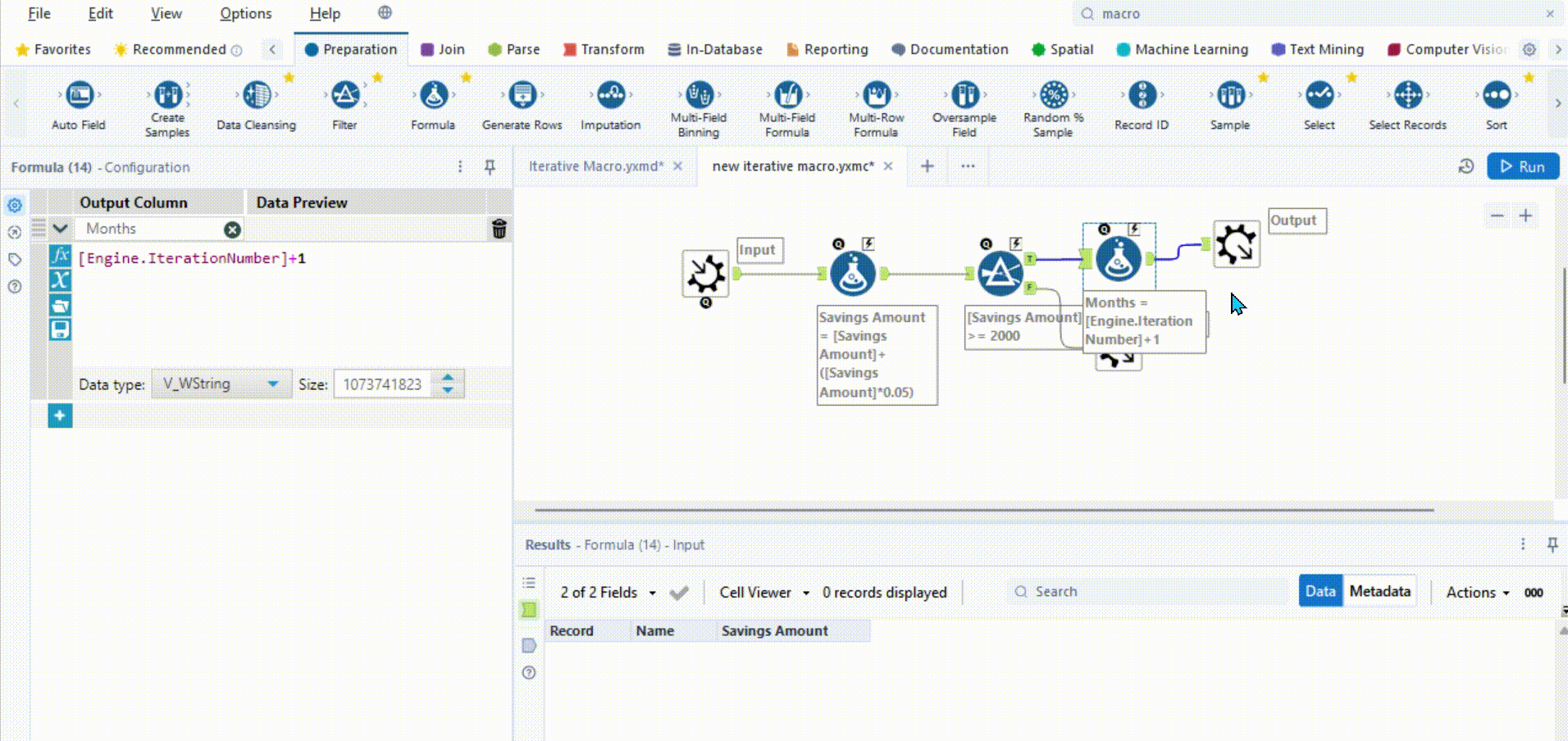Click the Record ID tool icon
This screenshot has height=741, width=1568.
pos(1142,97)
